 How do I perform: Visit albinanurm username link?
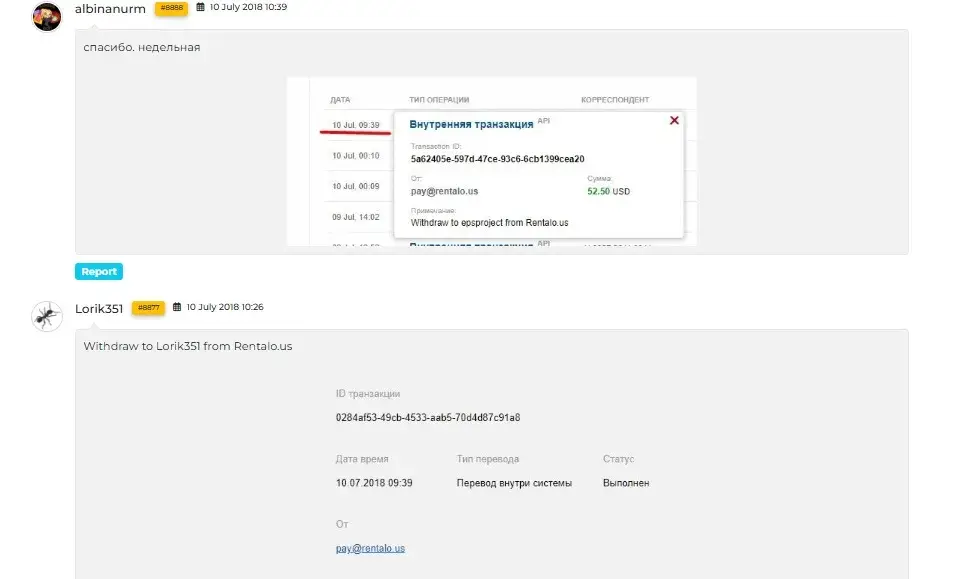110,9
